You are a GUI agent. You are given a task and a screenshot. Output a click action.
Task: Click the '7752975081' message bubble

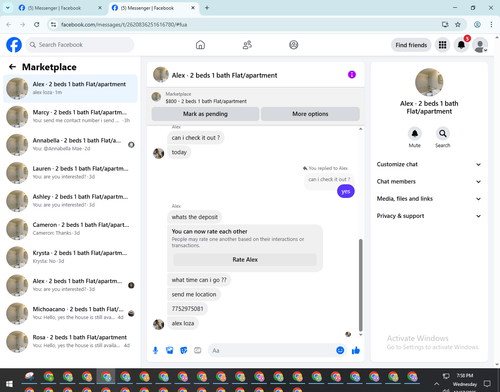(187, 309)
